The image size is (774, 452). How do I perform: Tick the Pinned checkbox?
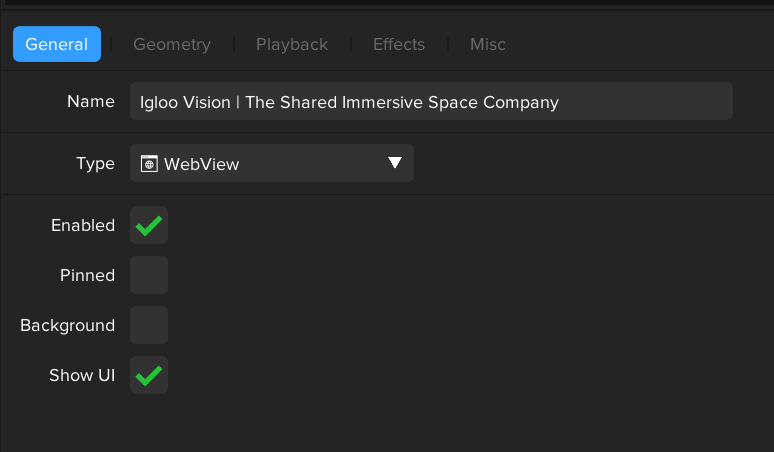click(149, 275)
